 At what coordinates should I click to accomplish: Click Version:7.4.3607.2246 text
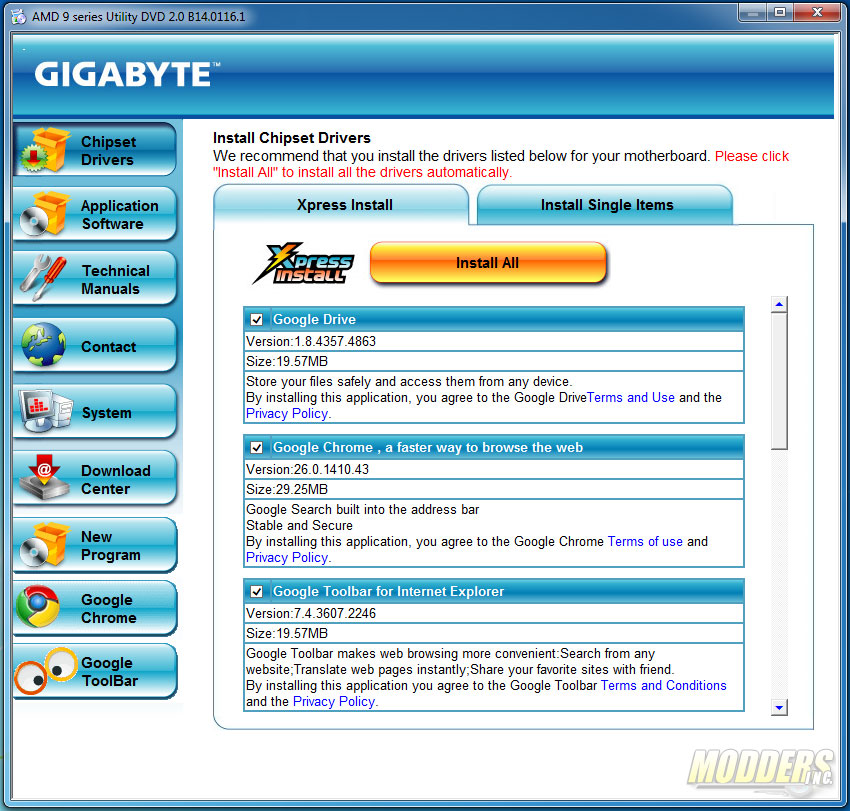tap(311, 614)
